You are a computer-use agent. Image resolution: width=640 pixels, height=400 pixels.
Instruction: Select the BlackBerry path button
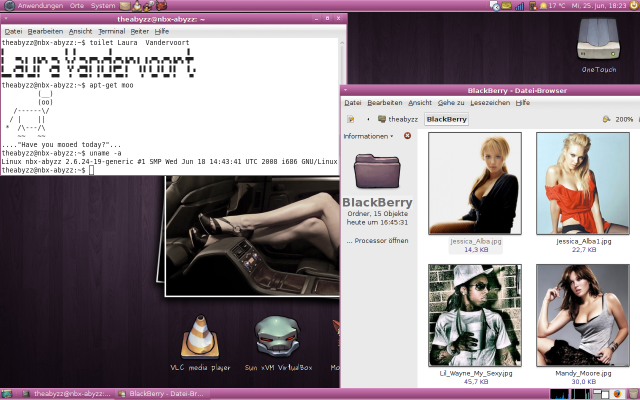point(447,119)
